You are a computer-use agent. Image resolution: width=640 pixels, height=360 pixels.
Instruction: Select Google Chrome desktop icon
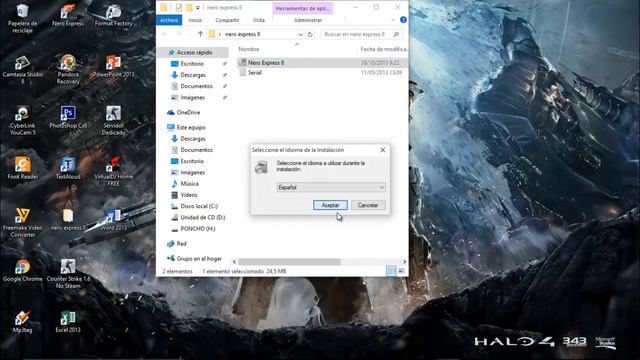click(22, 271)
